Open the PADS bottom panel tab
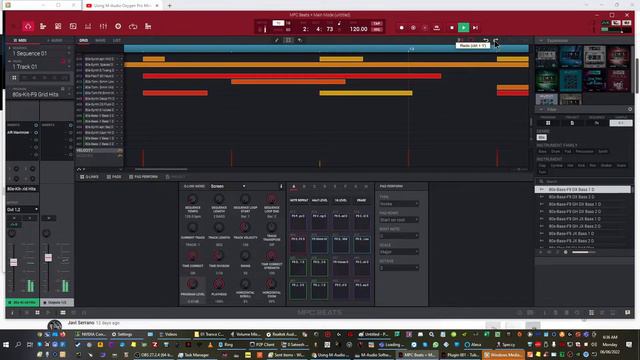The height and width of the screenshot is (360, 640). coord(114,177)
